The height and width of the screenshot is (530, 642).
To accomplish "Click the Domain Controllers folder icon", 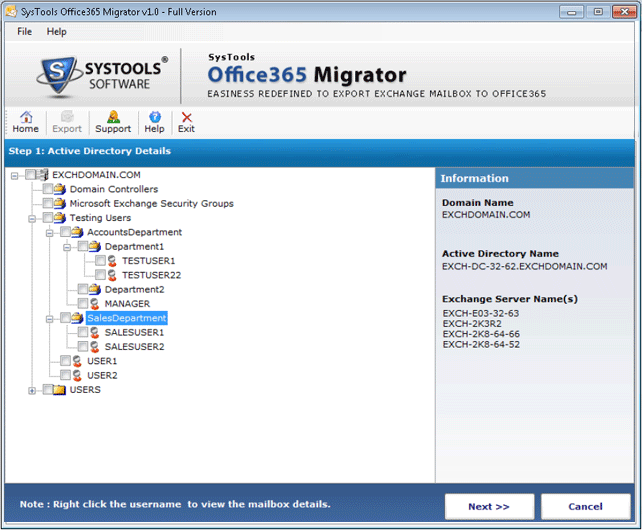I will [59, 189].
